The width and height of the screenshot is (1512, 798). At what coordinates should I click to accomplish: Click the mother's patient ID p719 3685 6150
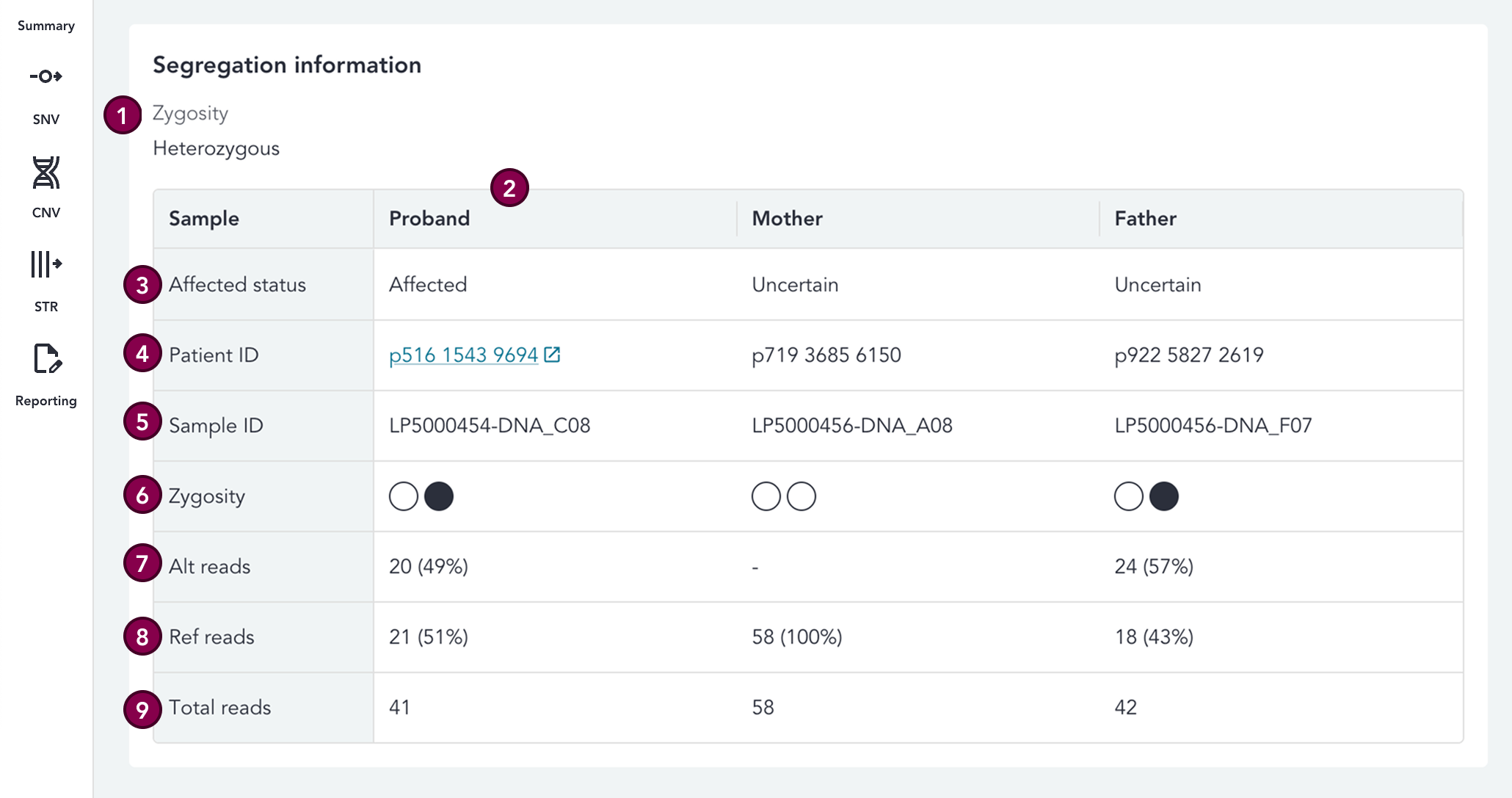coord(826,355)
